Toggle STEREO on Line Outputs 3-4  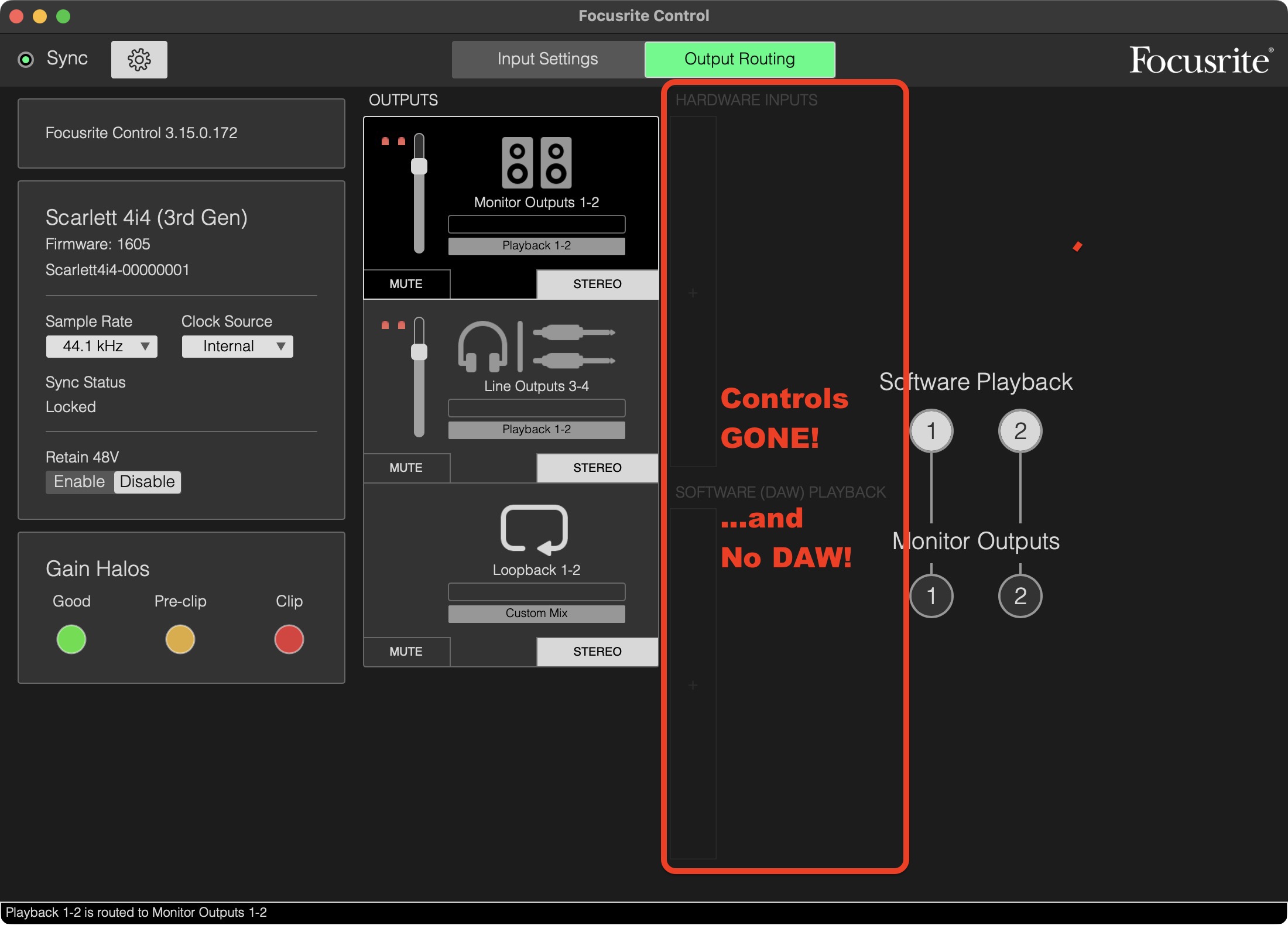tap(597, 468)
